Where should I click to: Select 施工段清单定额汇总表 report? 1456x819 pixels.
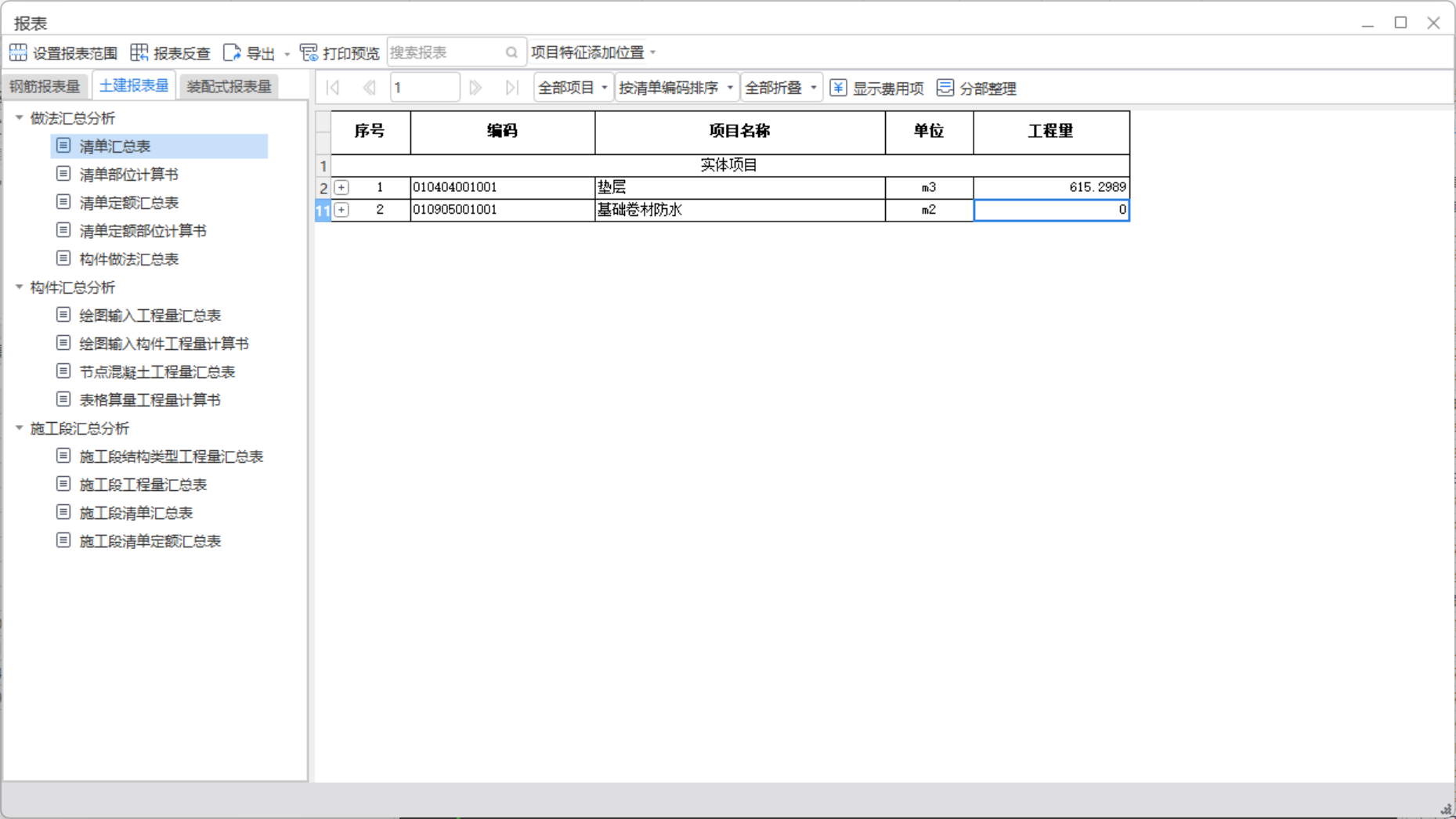150,541
